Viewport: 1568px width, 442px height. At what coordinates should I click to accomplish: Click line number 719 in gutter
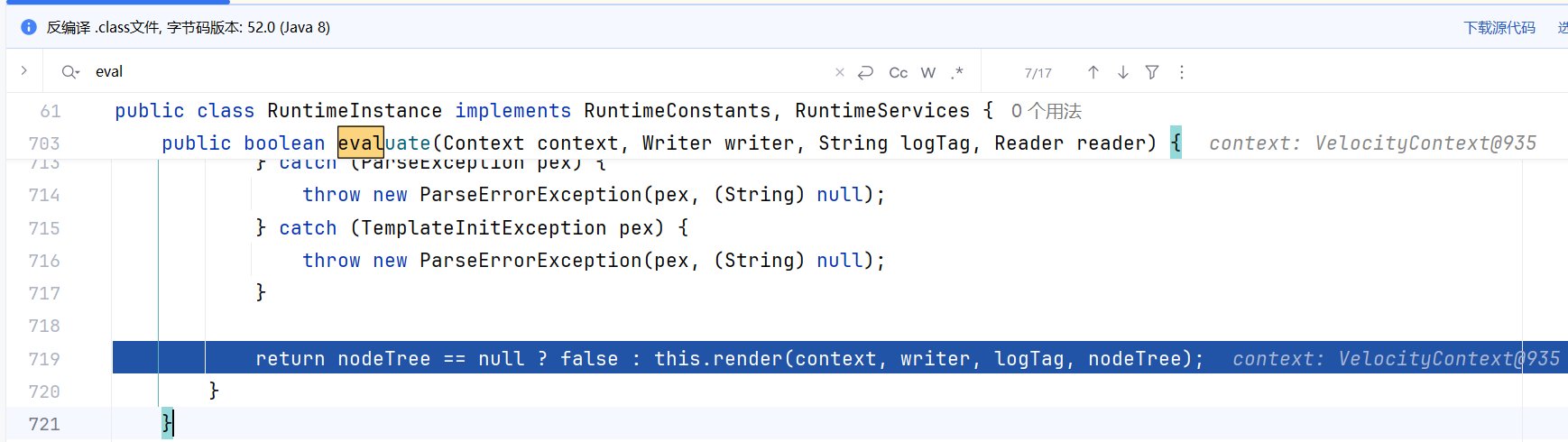[x=44, y=359]
